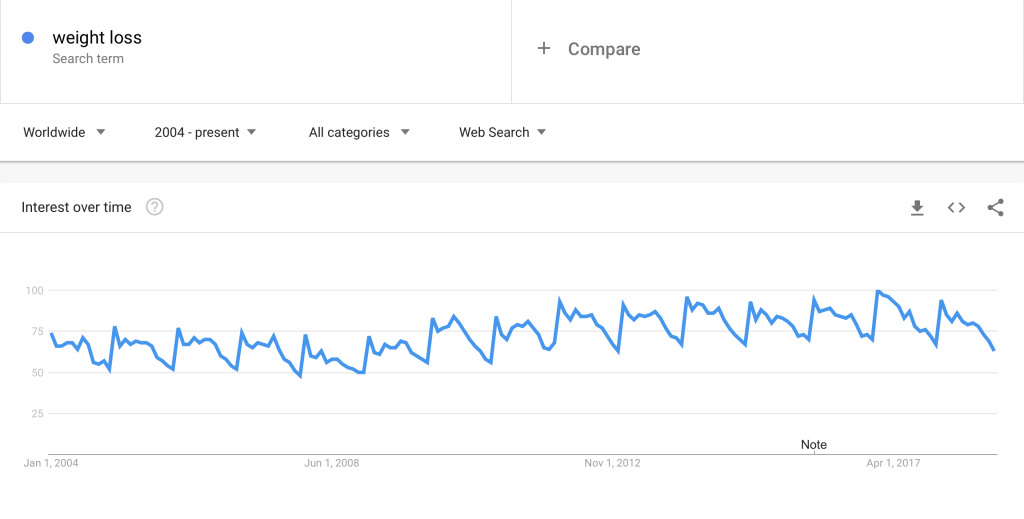Share the interest over time chart
1024x519 pixels.
[995, 208]
